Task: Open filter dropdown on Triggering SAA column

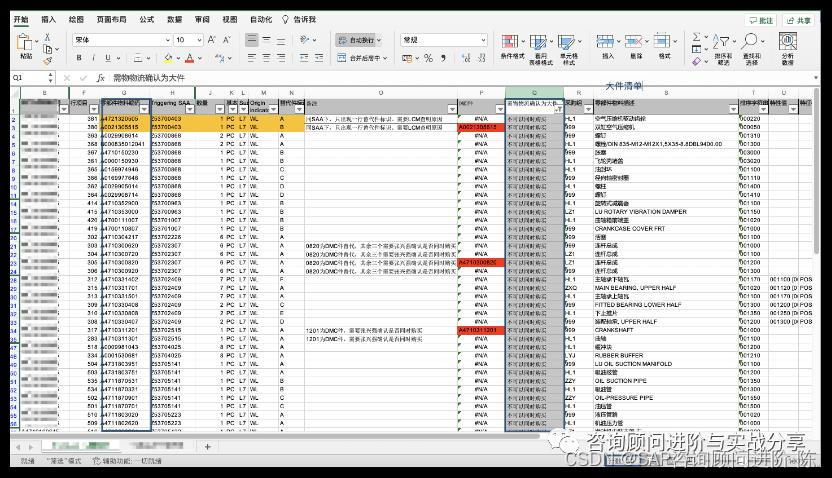Action: pos(189,109)
